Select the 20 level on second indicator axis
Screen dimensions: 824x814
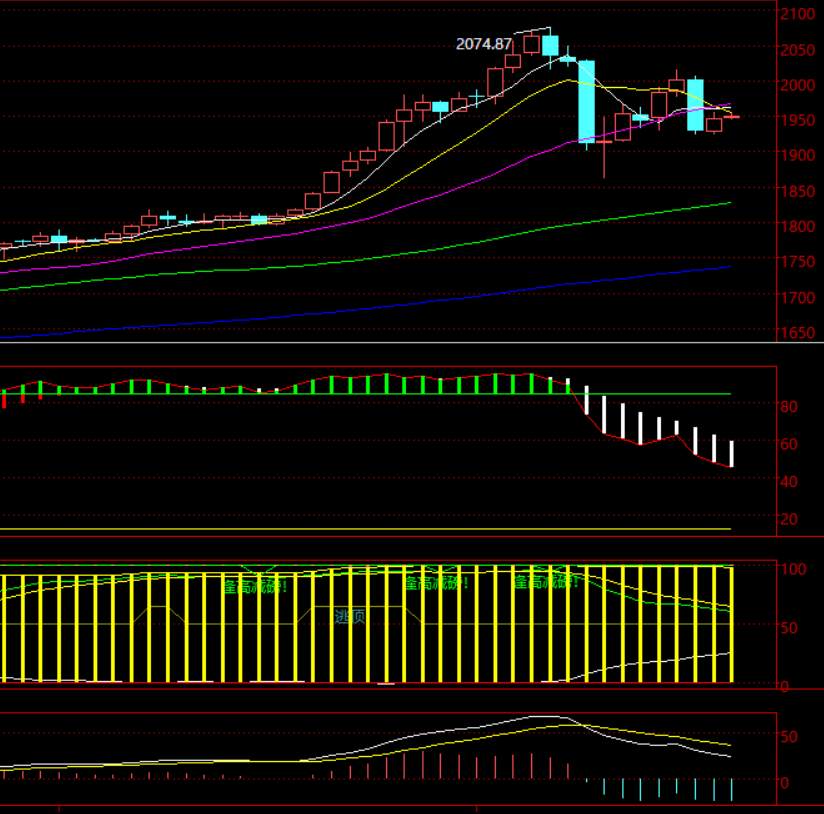(x=789, y=519)
